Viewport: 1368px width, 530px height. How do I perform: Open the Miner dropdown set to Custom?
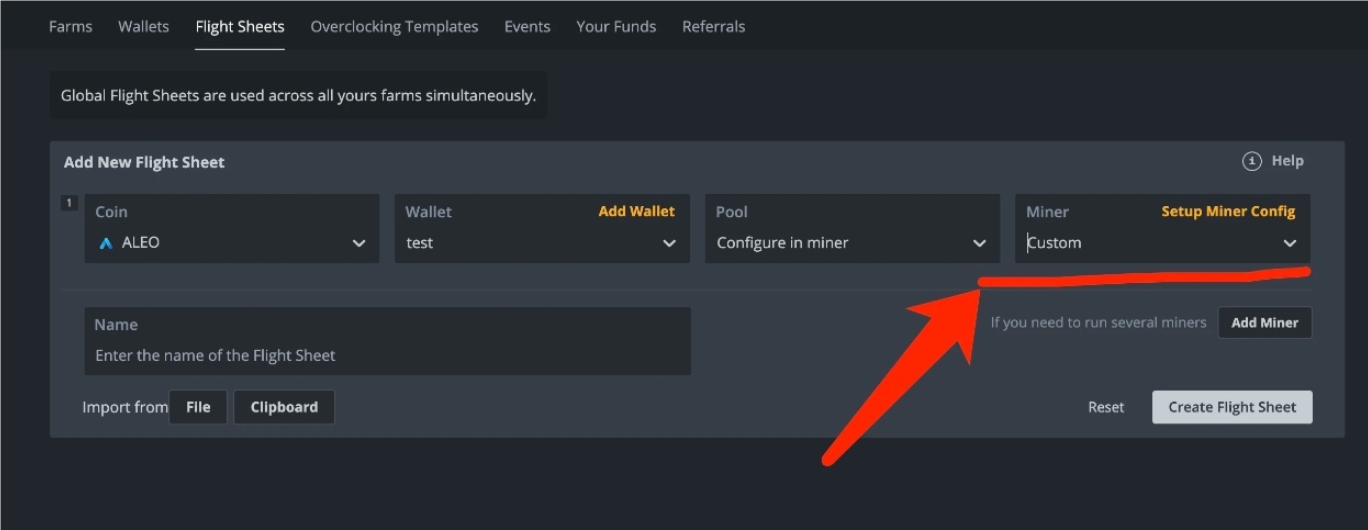click(x=1162, y=229)
